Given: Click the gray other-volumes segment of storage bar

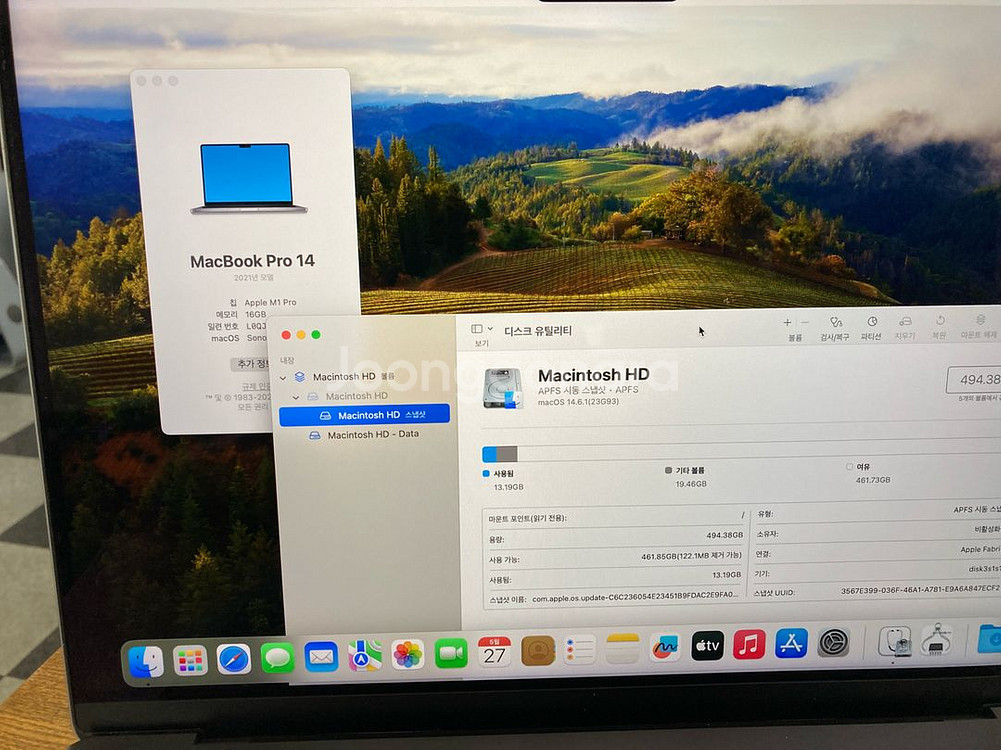Looking at the screenshot, I should tap(507, 454).
